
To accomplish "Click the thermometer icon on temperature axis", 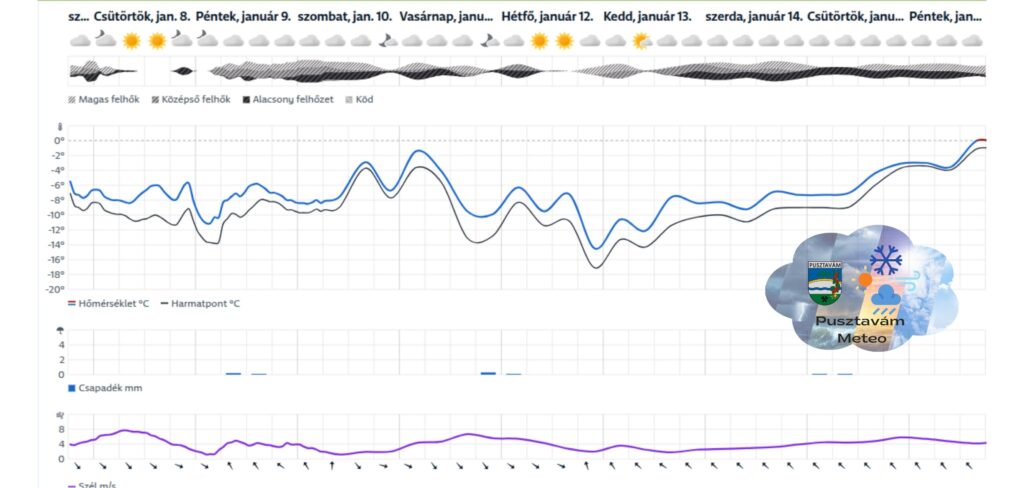I will click(61, 127).
